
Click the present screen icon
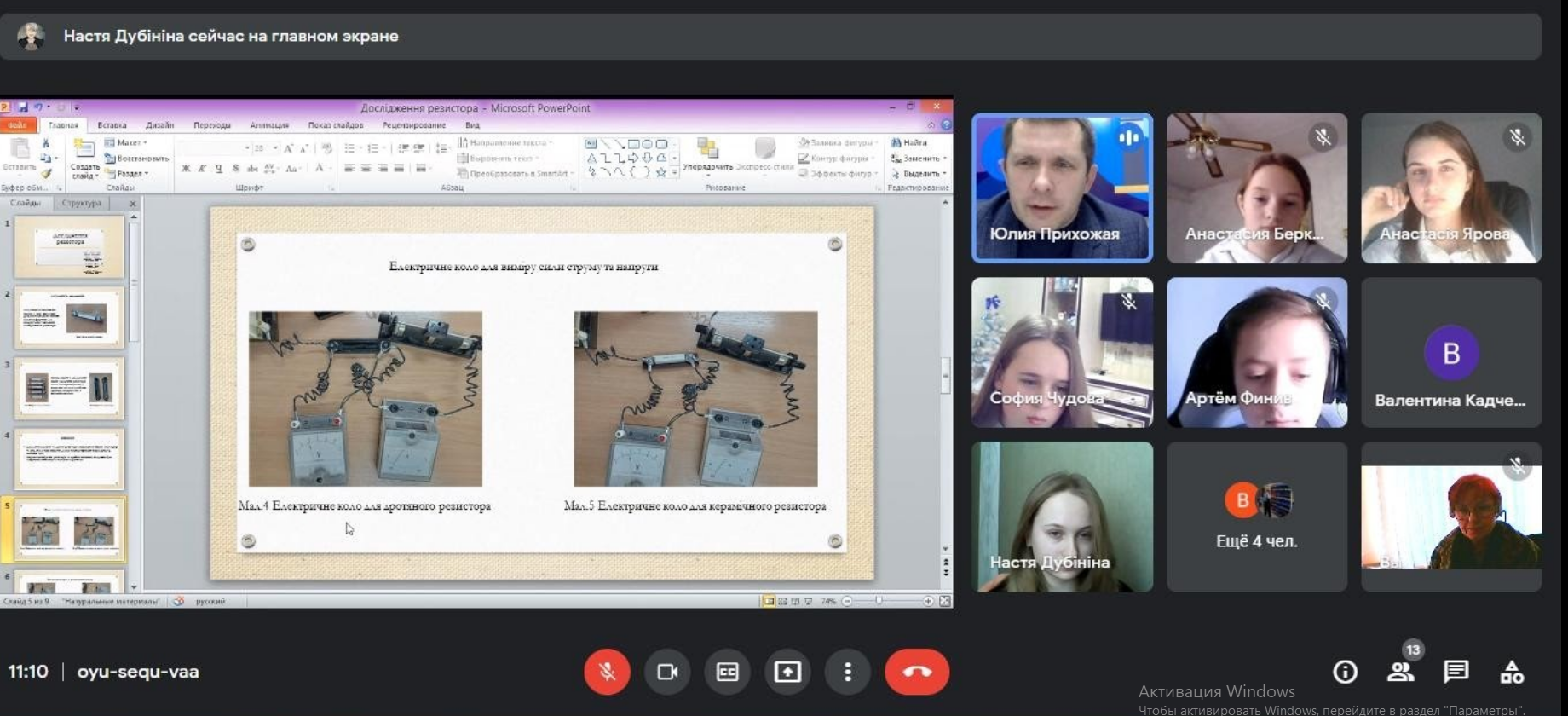click(x=787, y=672)
